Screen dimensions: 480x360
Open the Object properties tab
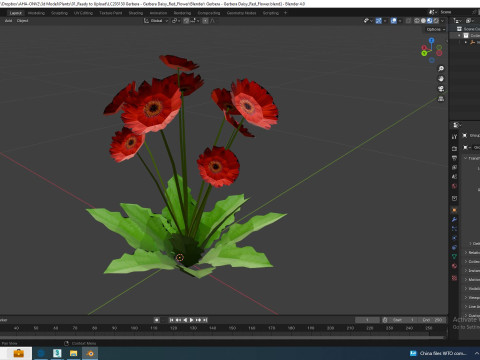point(454,210)
